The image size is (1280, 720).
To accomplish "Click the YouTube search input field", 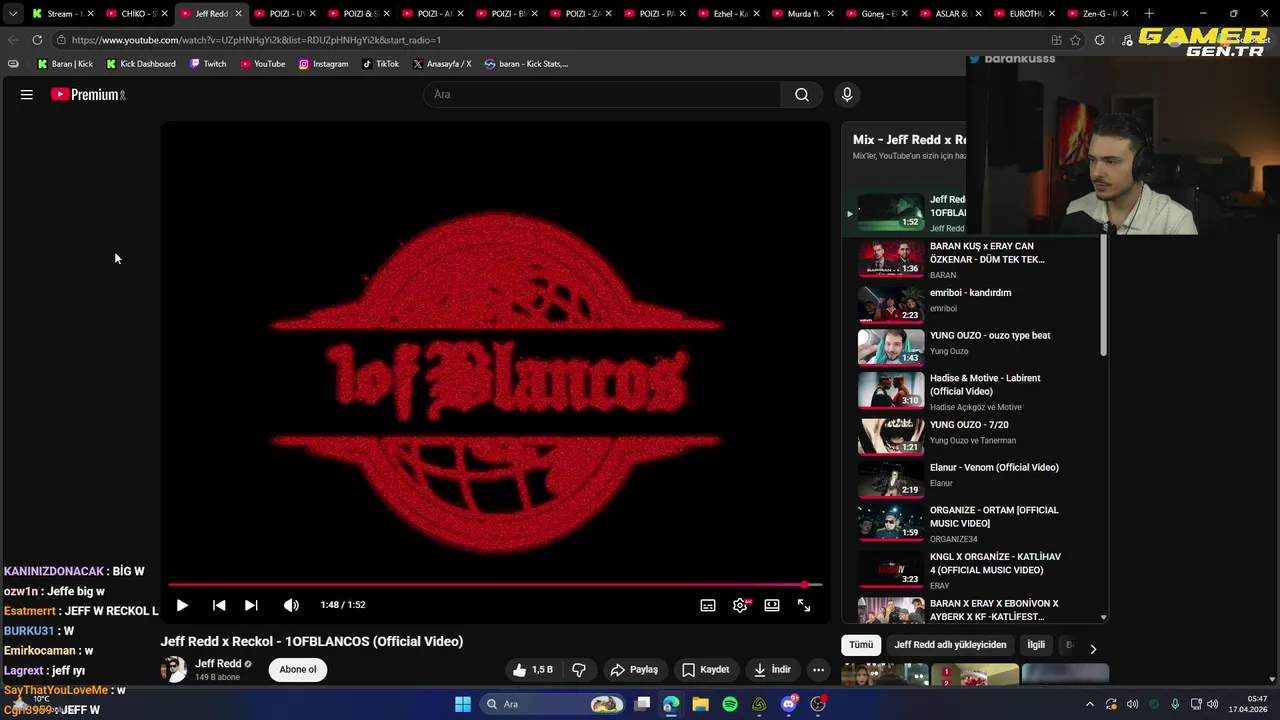I will pyautogui.click(x=602, y=94).
